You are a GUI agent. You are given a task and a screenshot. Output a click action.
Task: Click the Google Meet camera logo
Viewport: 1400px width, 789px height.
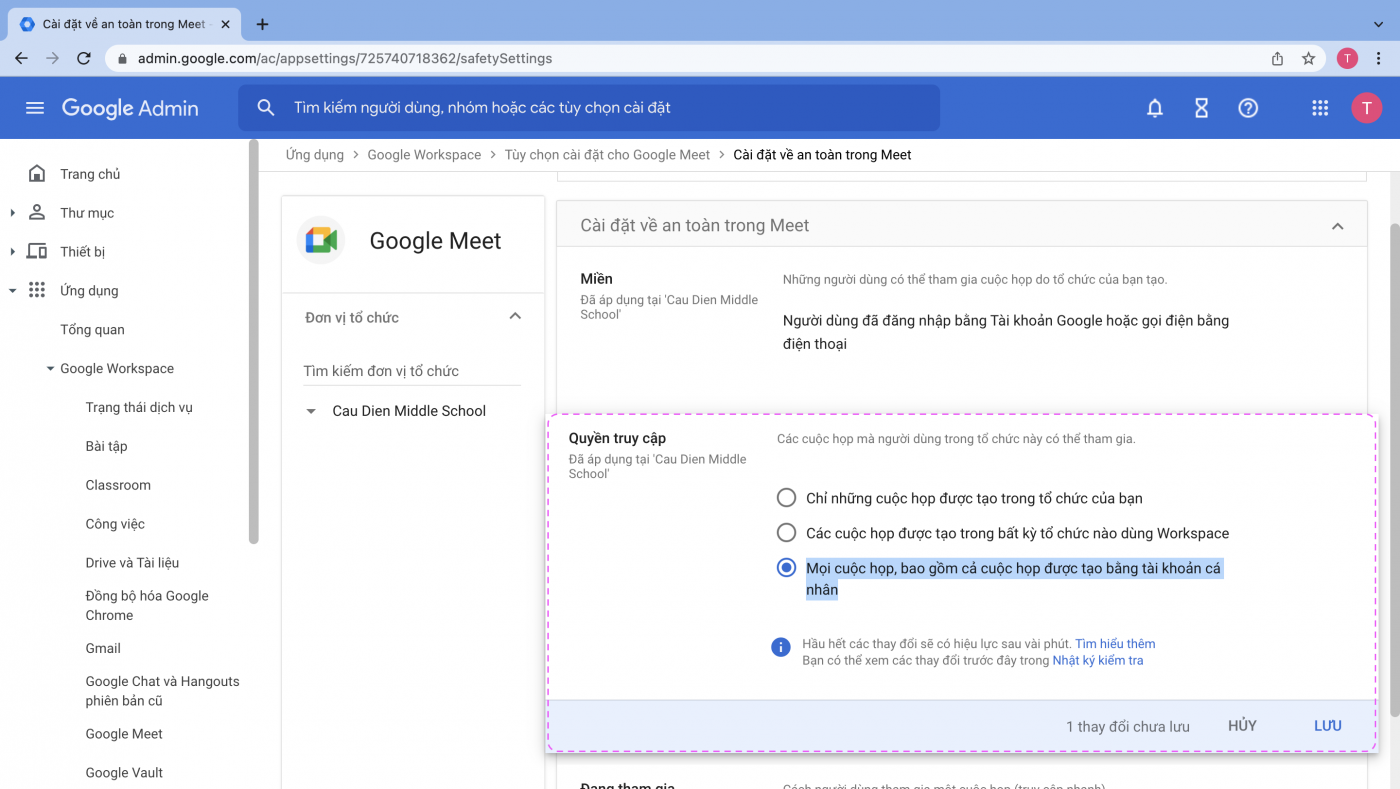point(322,240)
